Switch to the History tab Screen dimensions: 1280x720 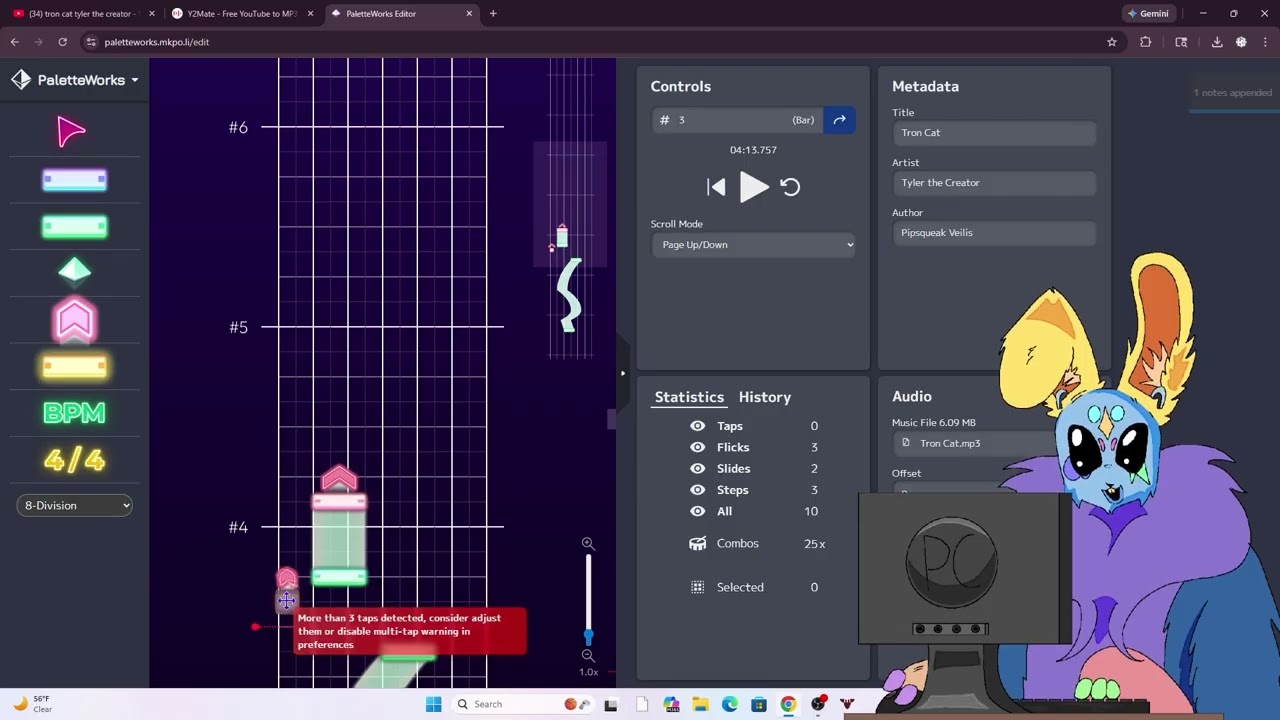(765, 397)
